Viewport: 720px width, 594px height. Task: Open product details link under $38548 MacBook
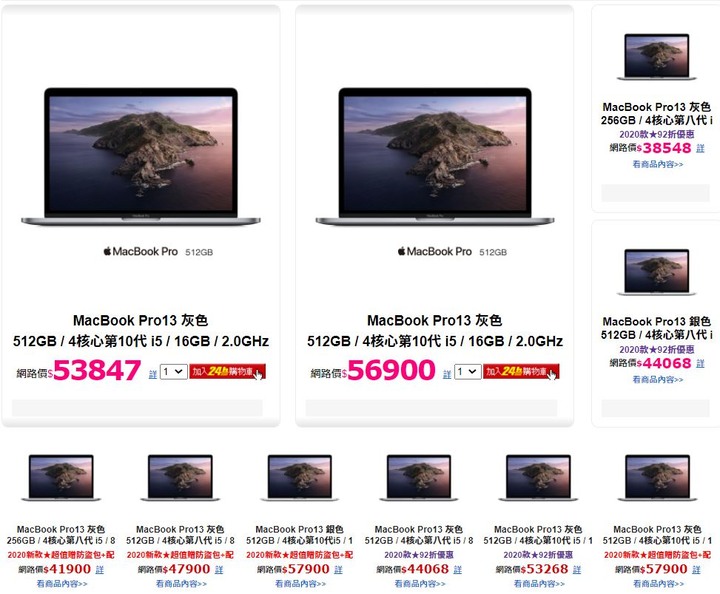pyautogui.click(x=658, y=164)
